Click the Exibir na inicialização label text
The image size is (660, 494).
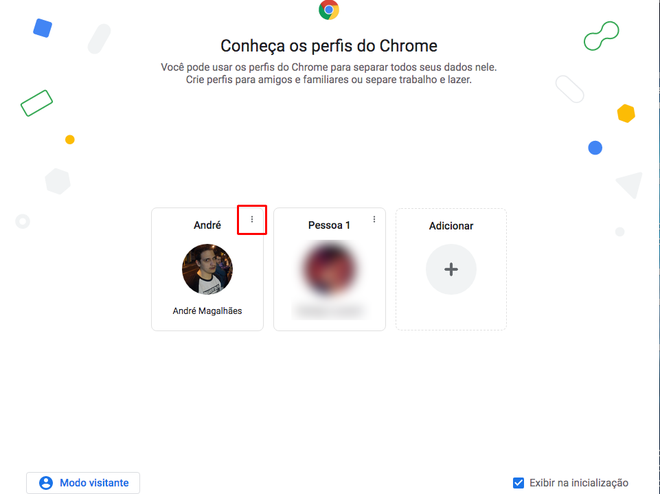point(579,483)
